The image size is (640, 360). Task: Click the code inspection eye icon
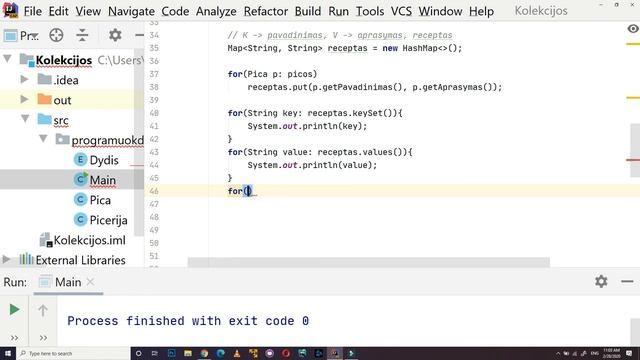633,29
